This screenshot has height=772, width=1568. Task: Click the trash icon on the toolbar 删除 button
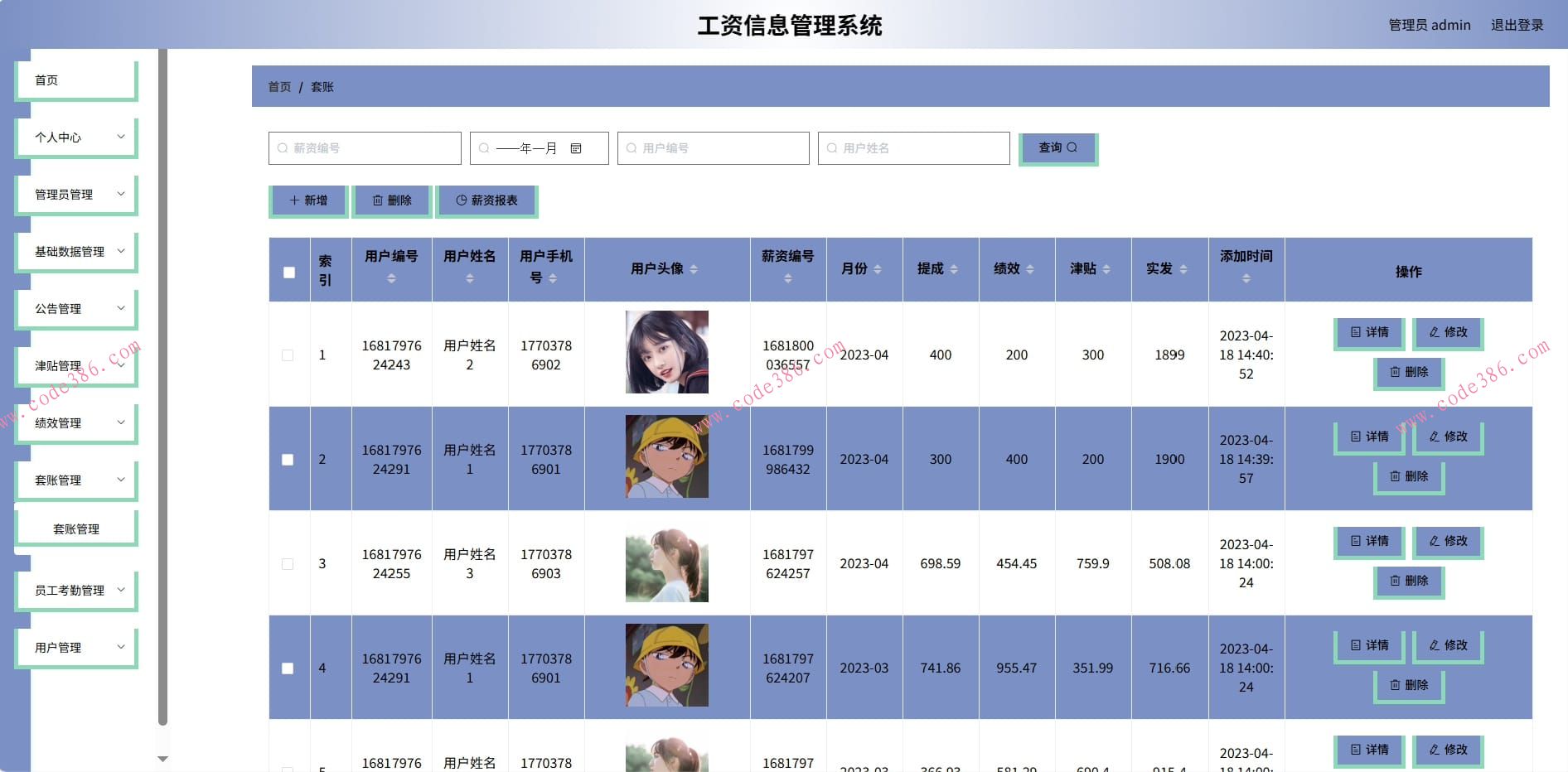pyautogui.click(x=377, y=200)
